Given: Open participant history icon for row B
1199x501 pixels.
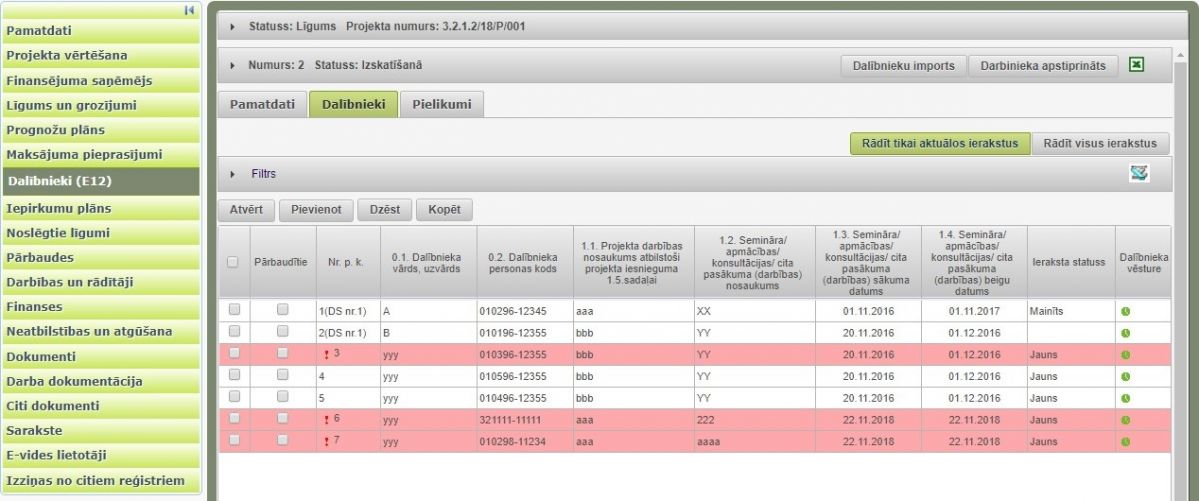Looking at the screenshot, I should 1127,333.
